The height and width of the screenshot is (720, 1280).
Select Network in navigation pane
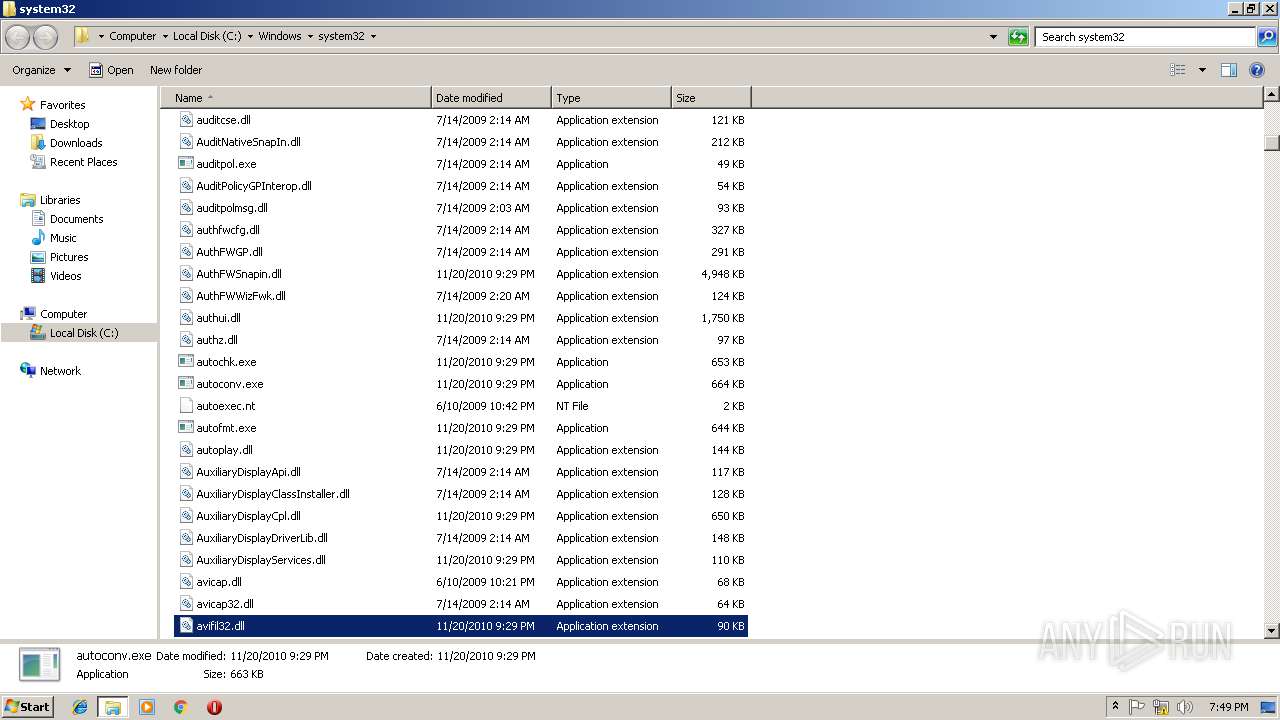60,371
